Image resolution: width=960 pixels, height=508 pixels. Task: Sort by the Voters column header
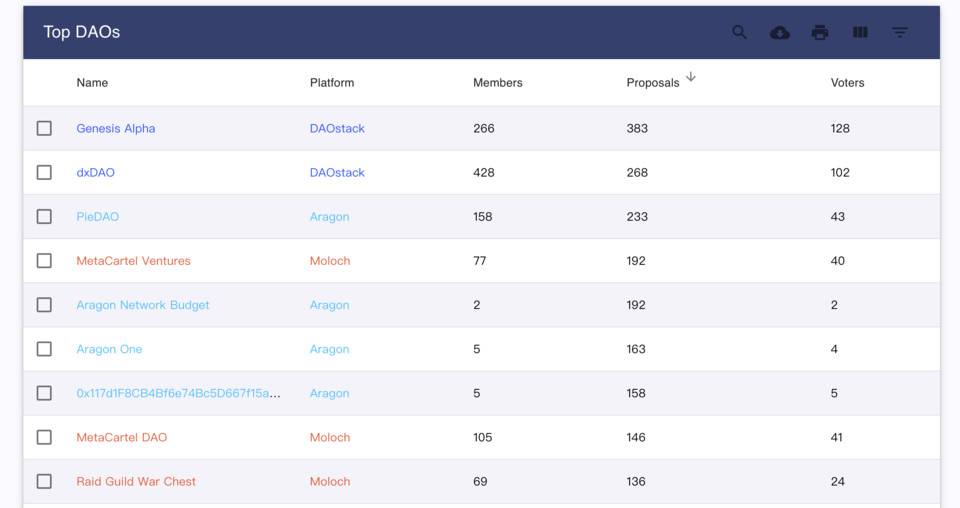pos(847,83)
